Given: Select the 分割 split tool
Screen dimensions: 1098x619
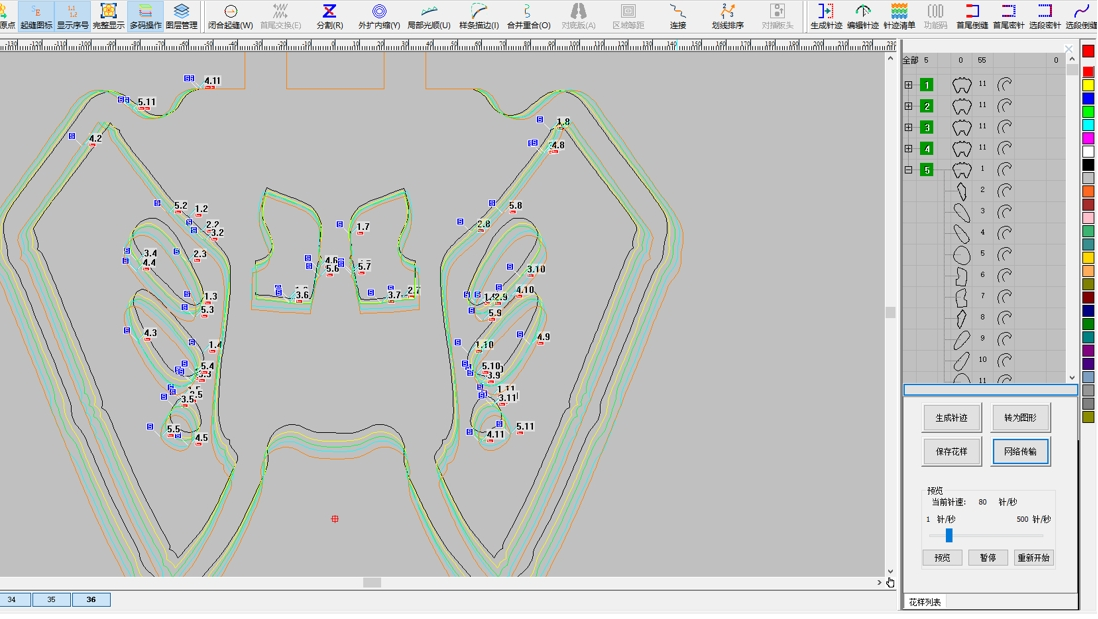Looking at the screenshot, I should point(329,16).
